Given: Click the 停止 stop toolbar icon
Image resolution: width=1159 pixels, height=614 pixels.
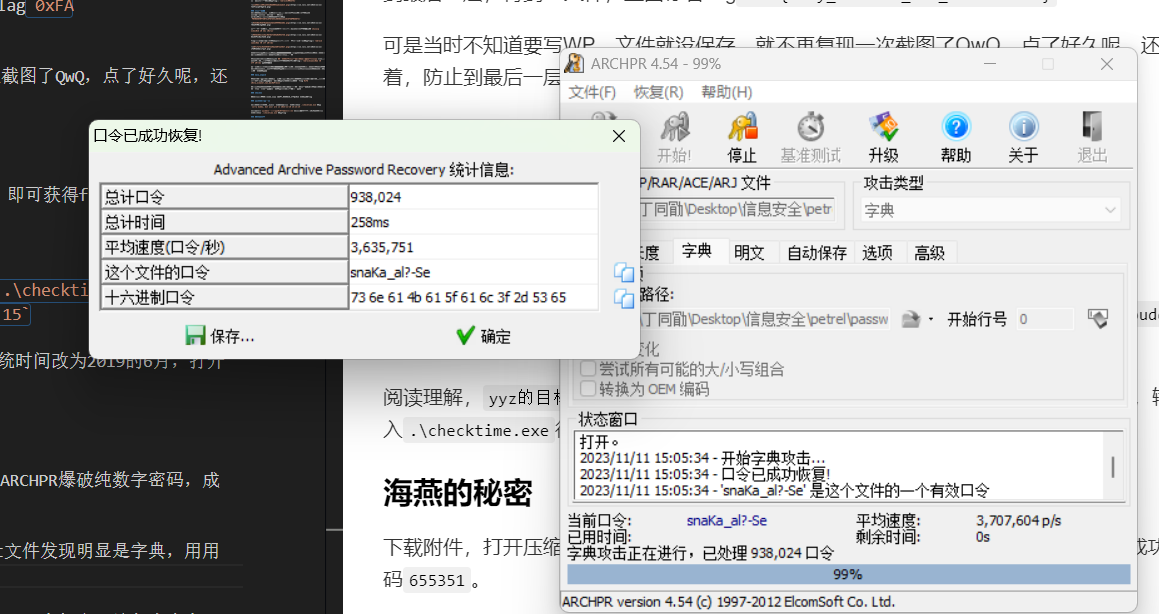Looking at the screenshot, I should 742,137.
